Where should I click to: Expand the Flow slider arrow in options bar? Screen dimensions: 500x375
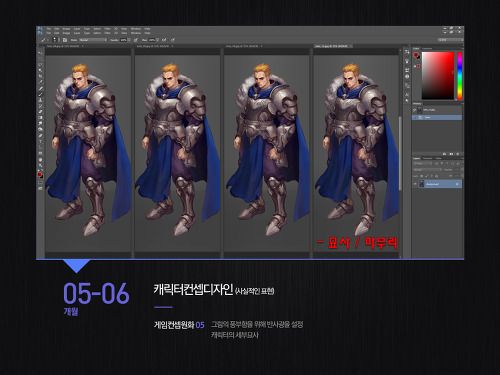(157, 40)
